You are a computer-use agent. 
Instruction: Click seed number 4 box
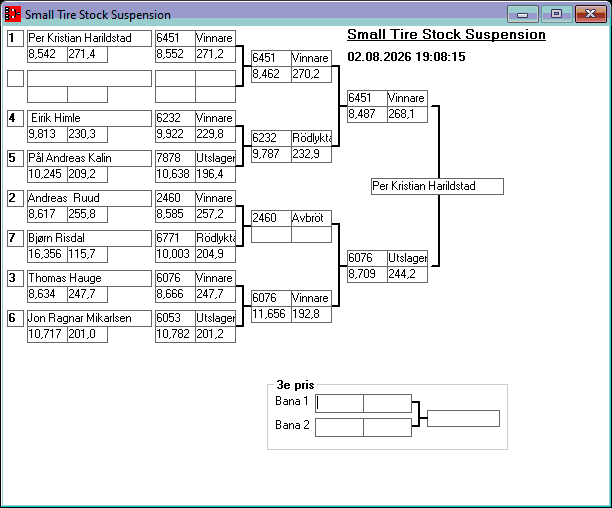[x=16, y=118]
